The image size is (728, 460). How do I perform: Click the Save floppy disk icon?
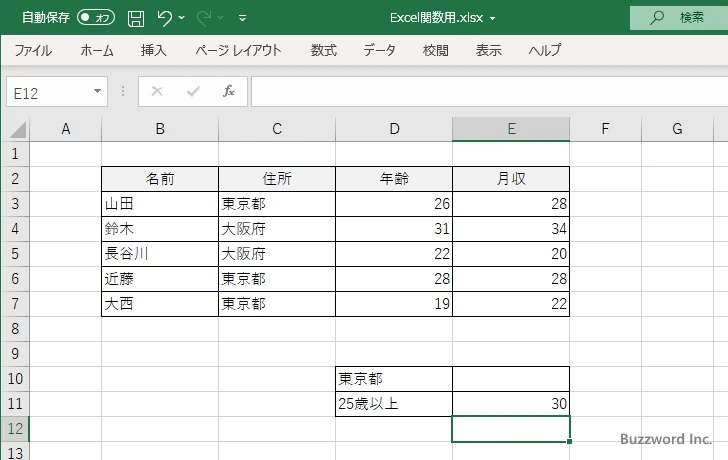point(136,18)
